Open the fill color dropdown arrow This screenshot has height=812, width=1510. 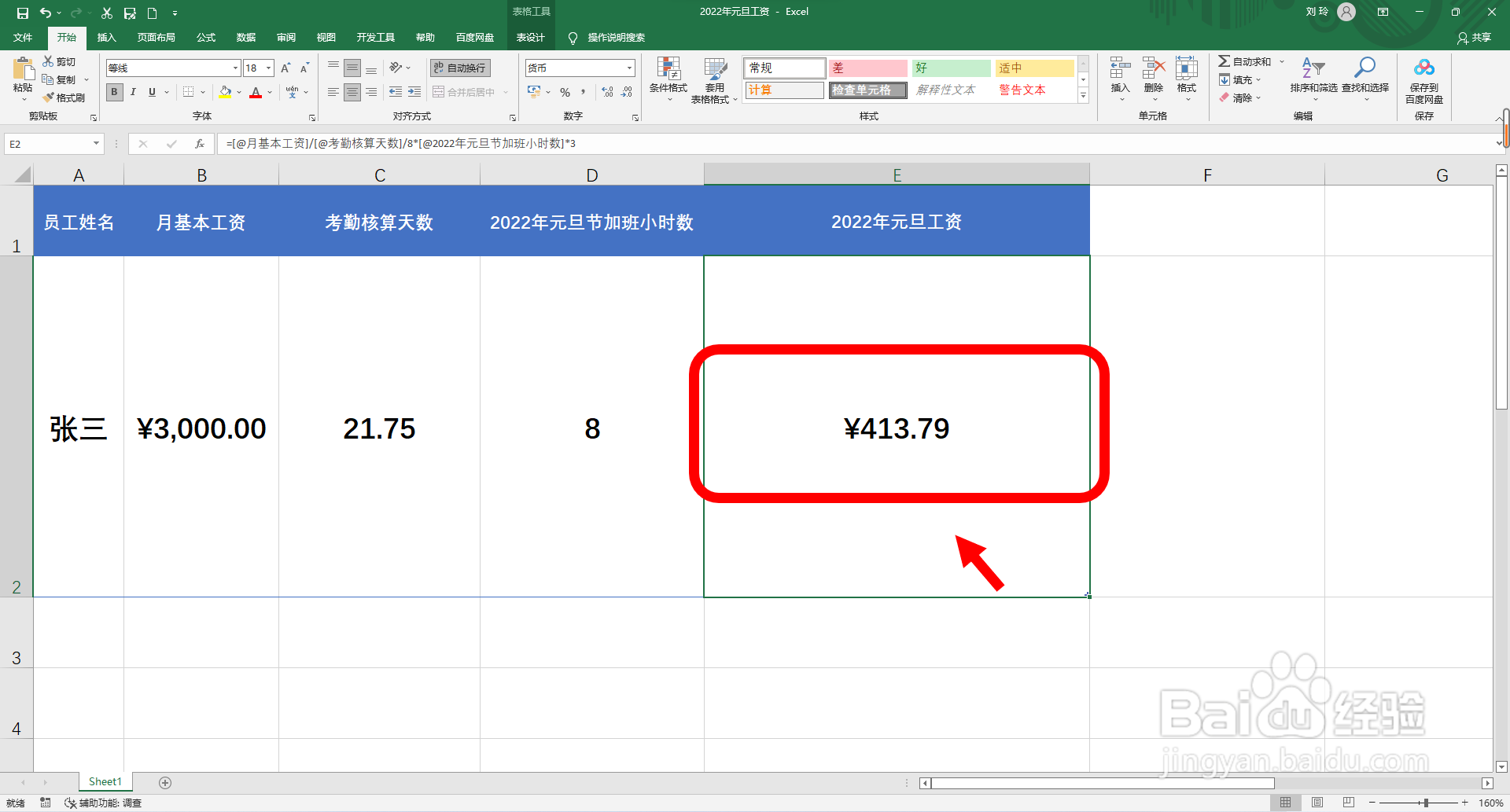pos(239,93)
